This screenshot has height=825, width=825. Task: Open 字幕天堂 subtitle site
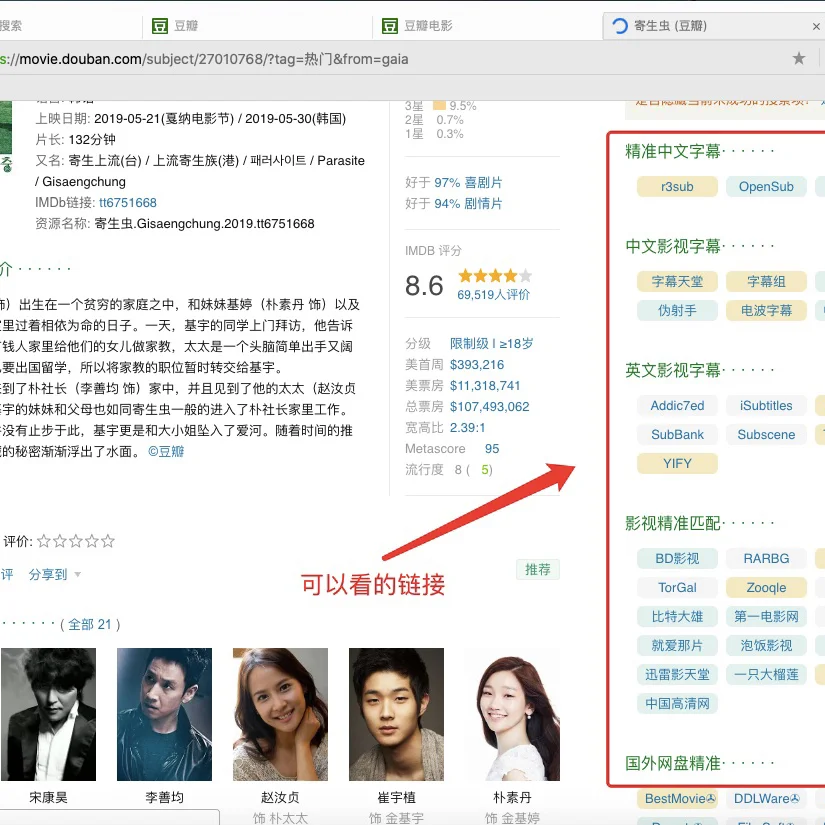(x=677, y=281)
